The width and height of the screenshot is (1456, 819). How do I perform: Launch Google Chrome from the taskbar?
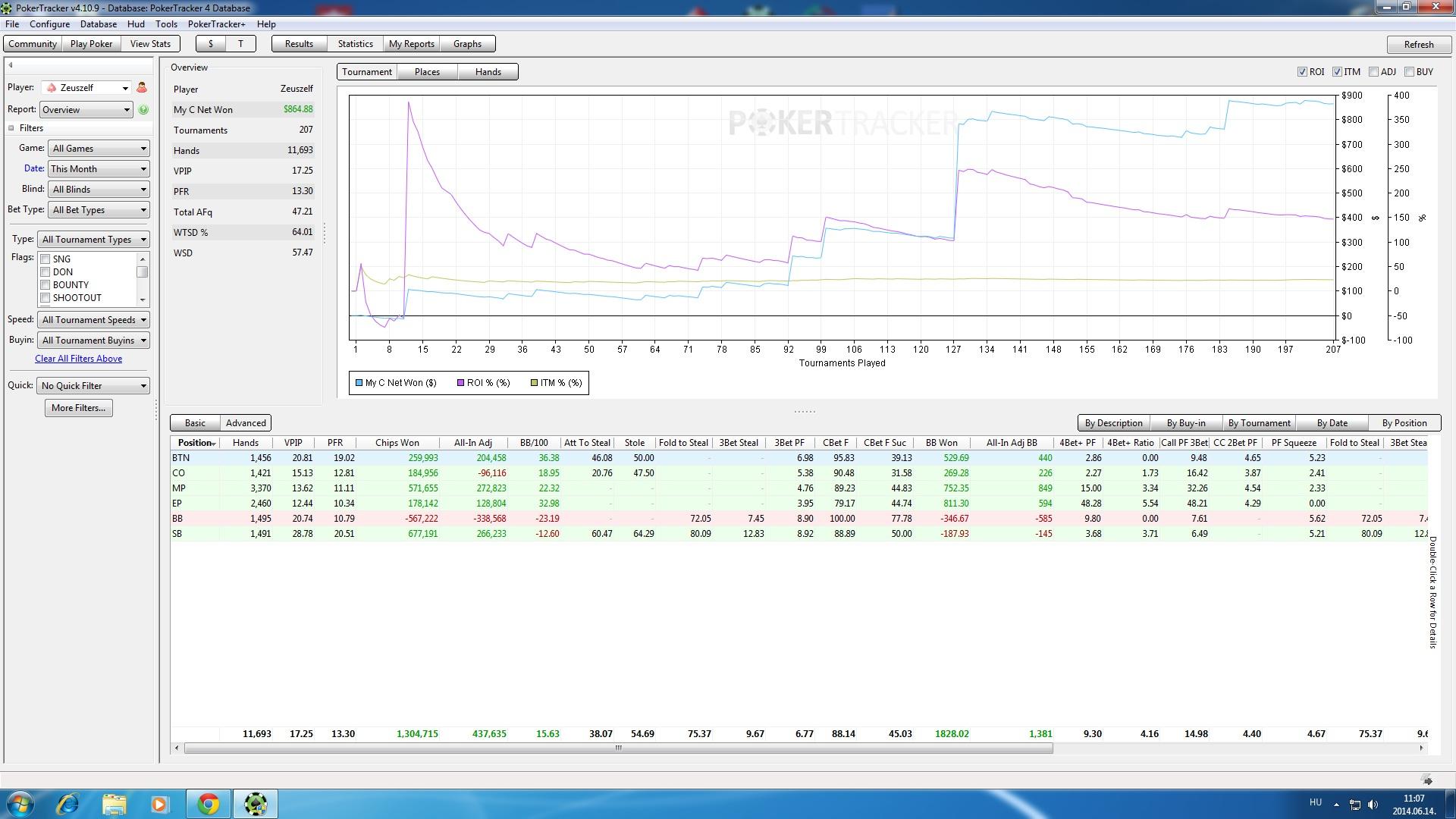pos(209,804)
